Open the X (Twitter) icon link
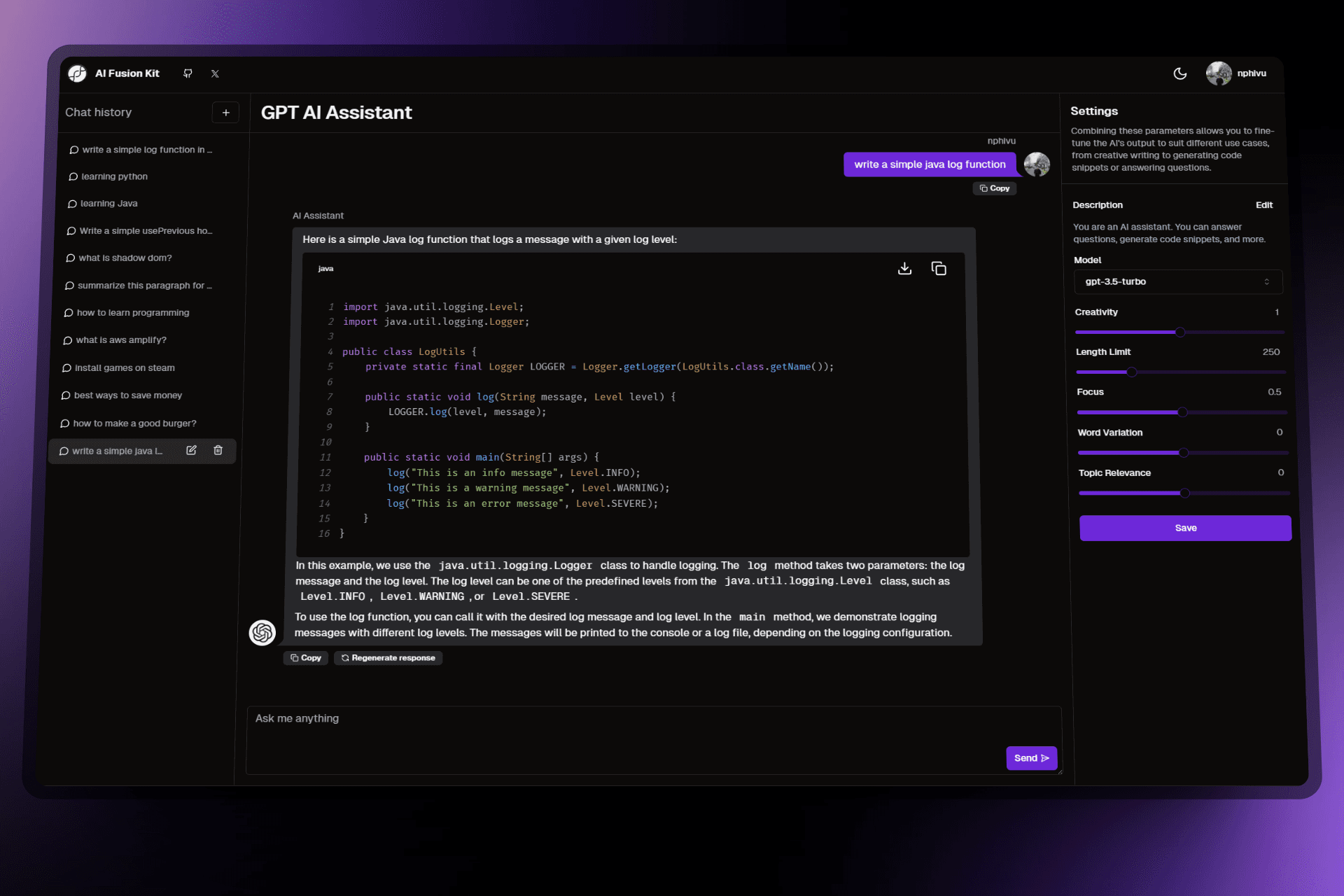Image resolution: width=1344 pixels, height=896 pixels. pos(215,73)
